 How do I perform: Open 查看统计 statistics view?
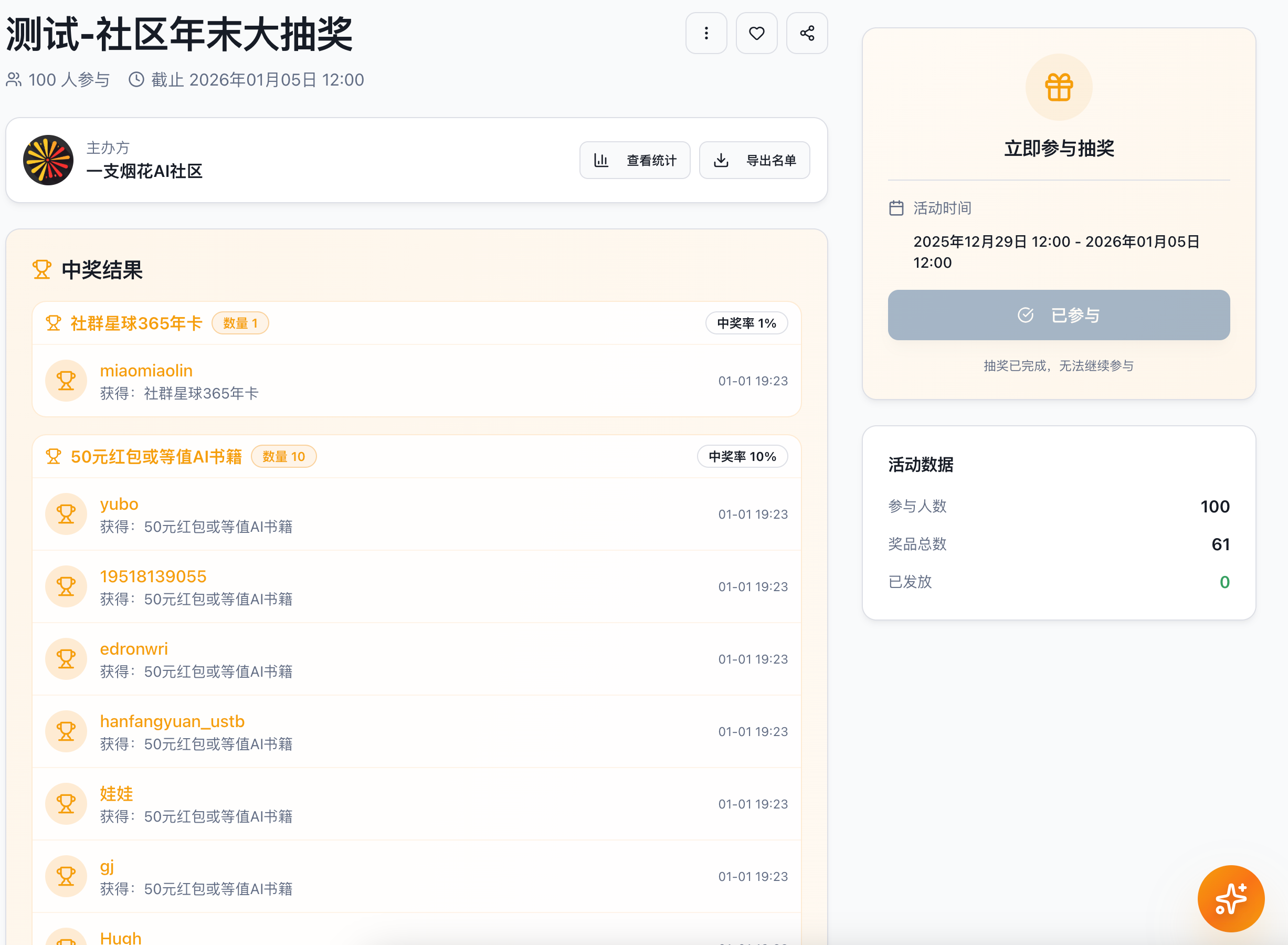635,160
